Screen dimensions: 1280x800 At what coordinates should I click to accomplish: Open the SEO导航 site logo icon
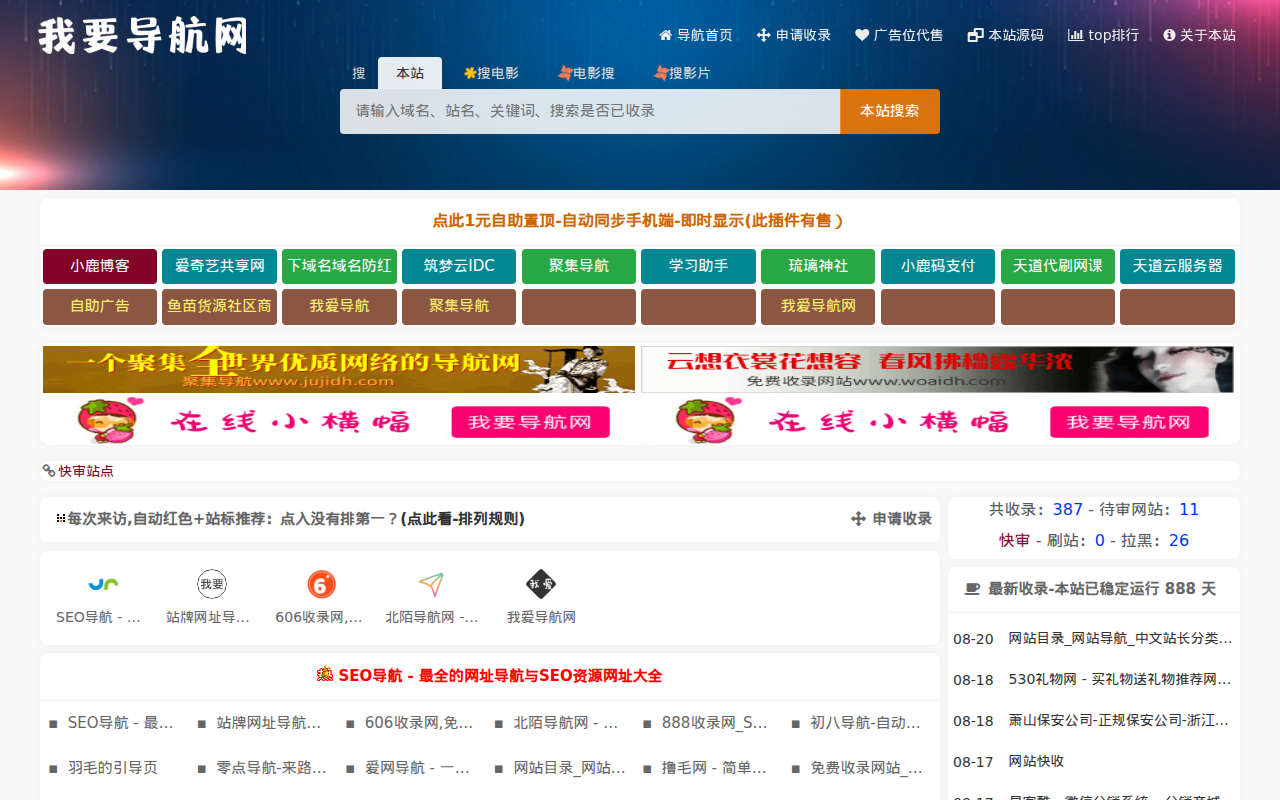(103, 584)
